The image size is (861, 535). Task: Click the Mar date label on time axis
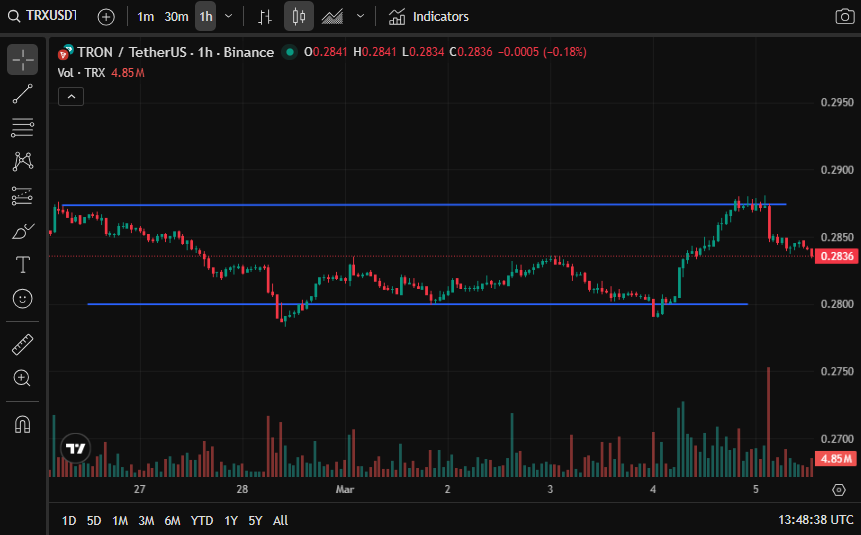[345, 489]
